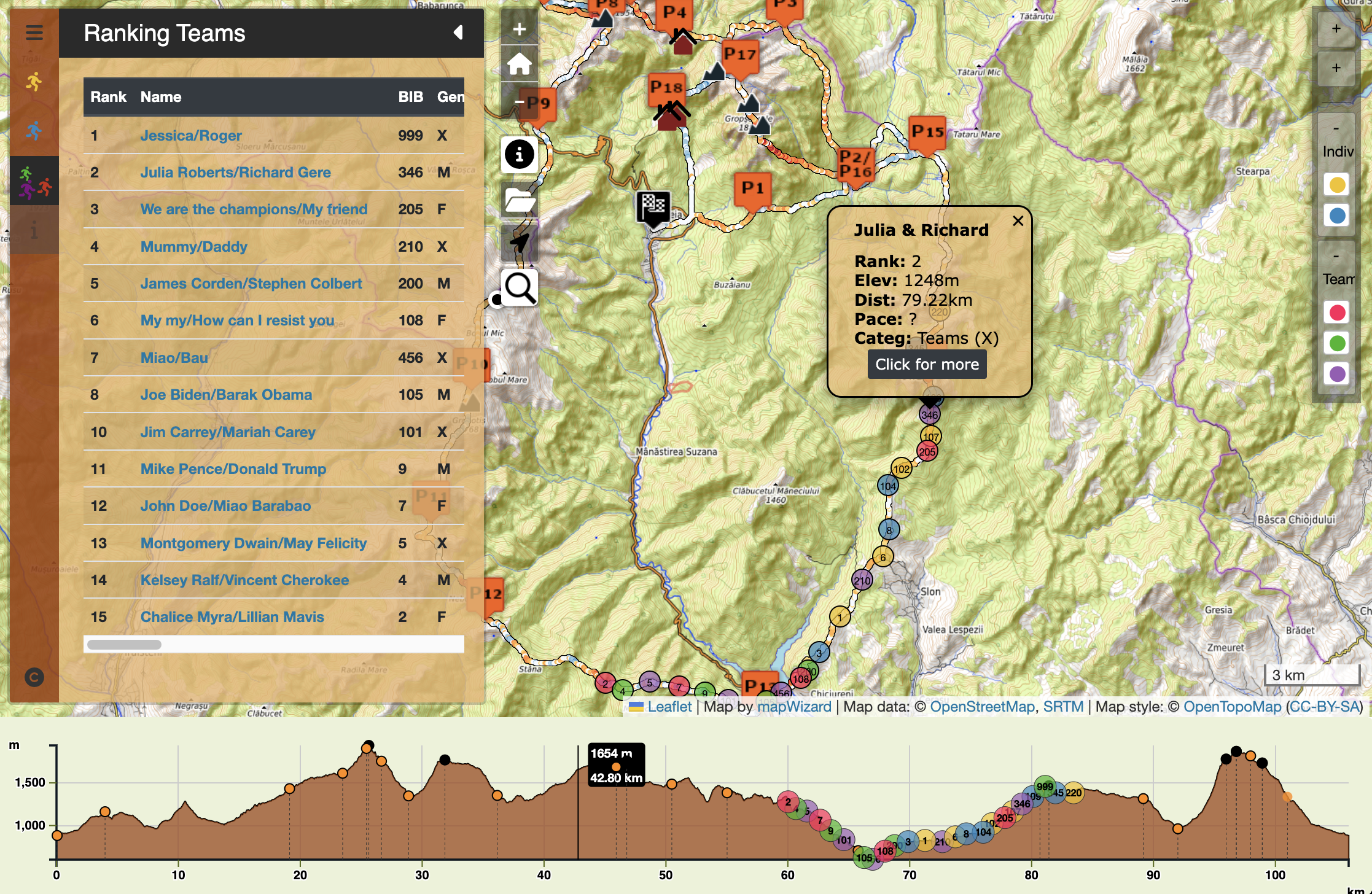Open the folder file loader button
1372x894 pixels.
point(520,200)
